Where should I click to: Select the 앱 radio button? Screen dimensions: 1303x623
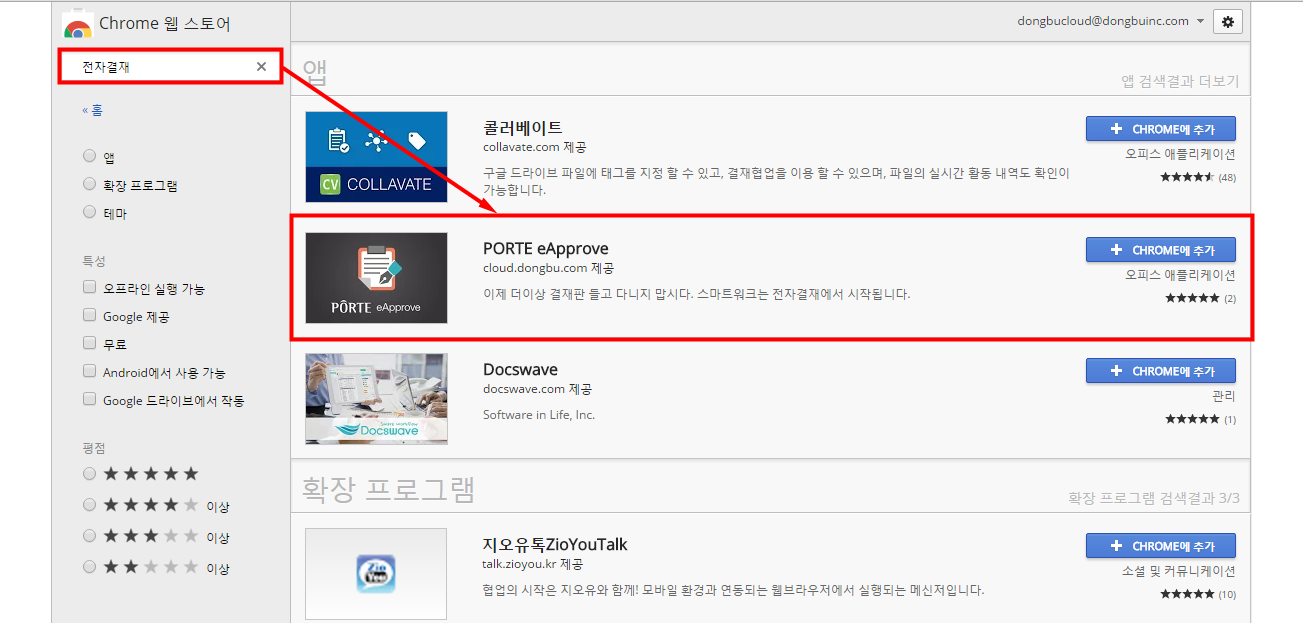point(90,156)
